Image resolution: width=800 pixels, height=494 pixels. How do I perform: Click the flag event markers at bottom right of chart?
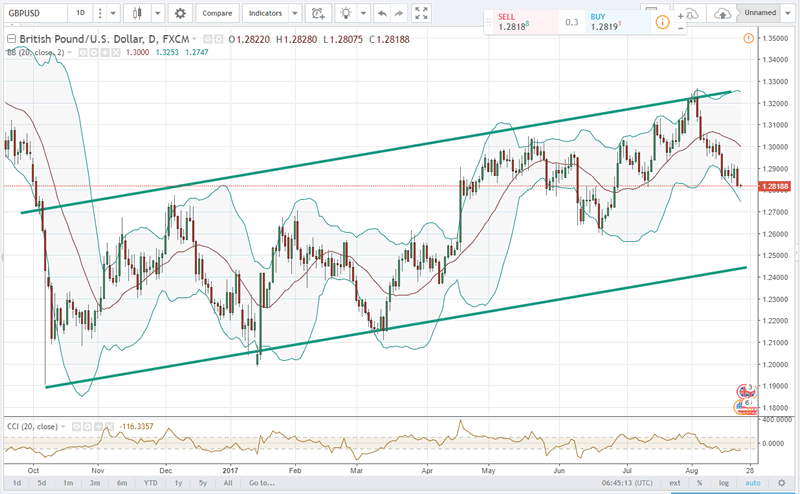pos(746,399)
